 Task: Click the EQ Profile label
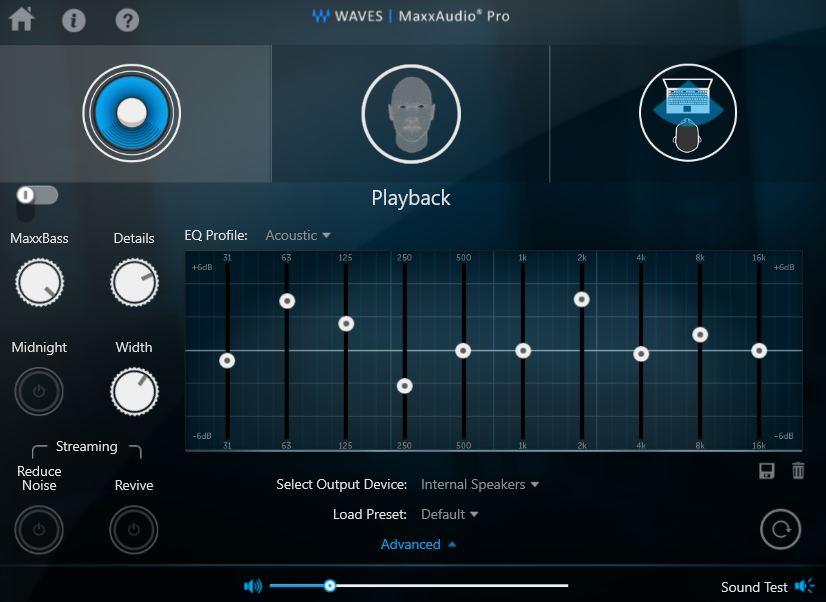(x=216, y=235)
